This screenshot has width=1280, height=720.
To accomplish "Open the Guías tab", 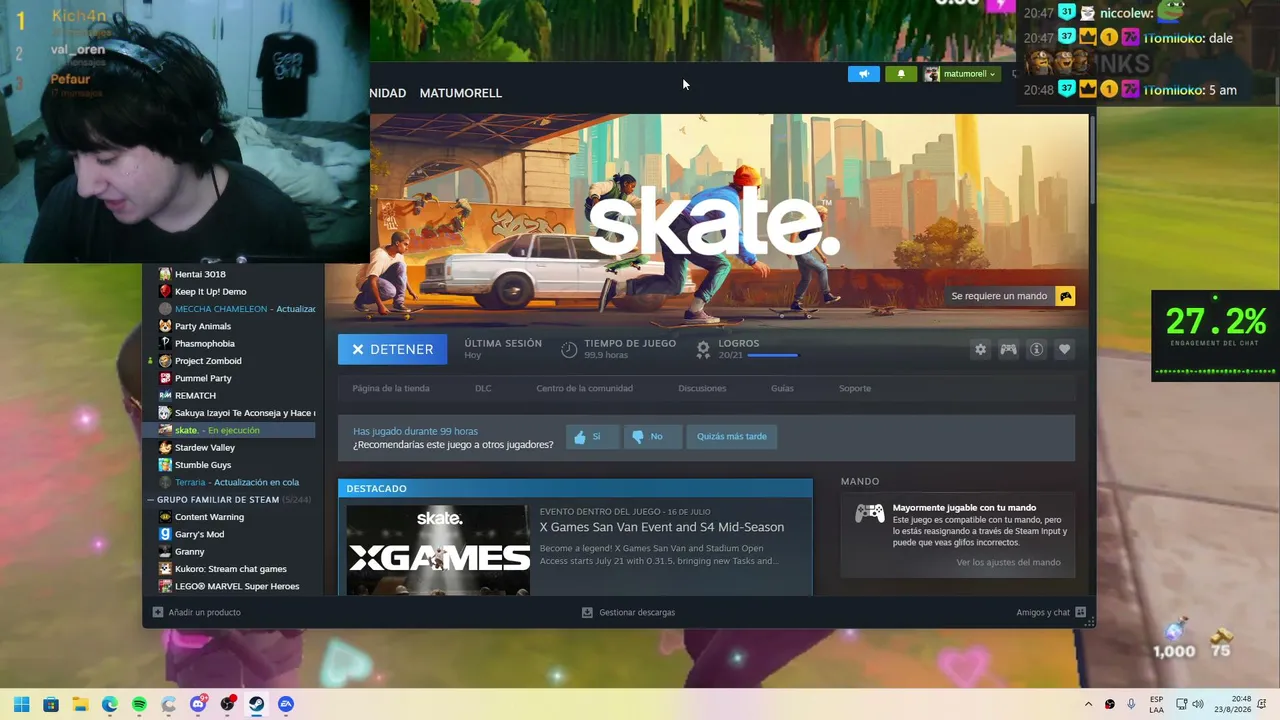I will (782, 388).
